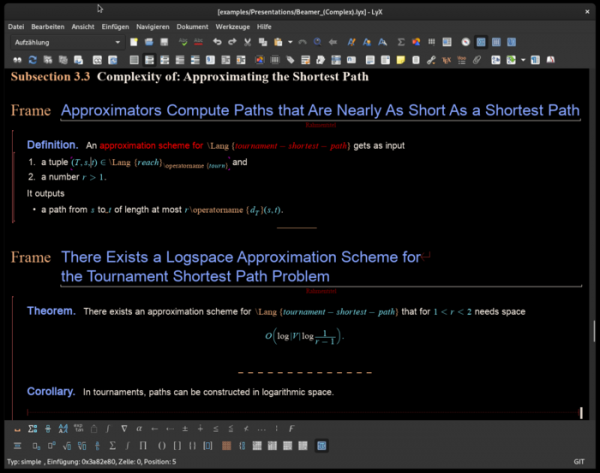Click the Undo arrow icon

point(217,42)
